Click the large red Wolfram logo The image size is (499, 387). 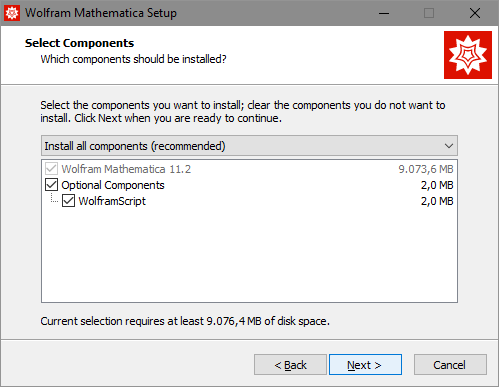pos(468,55)
